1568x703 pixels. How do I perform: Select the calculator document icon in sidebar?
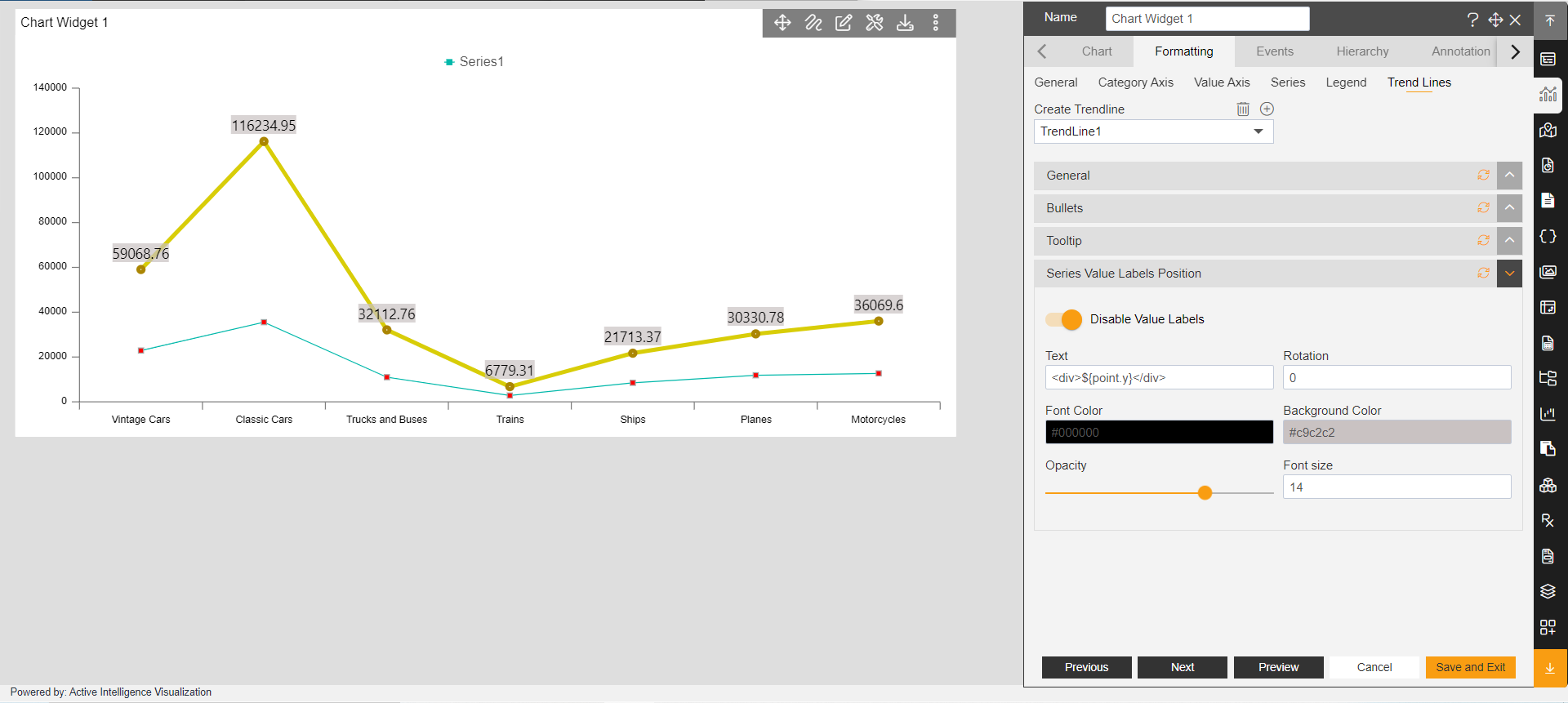1548,343
